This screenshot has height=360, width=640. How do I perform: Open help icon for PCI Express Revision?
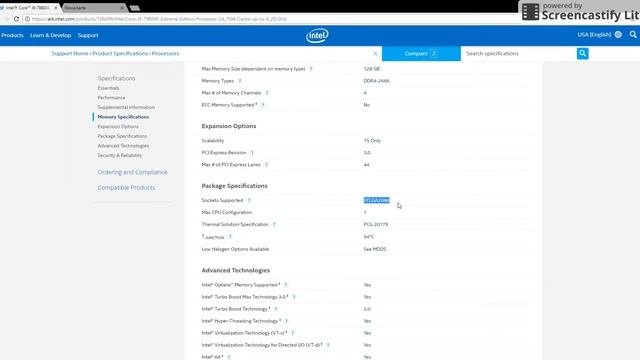pos(252,153)
